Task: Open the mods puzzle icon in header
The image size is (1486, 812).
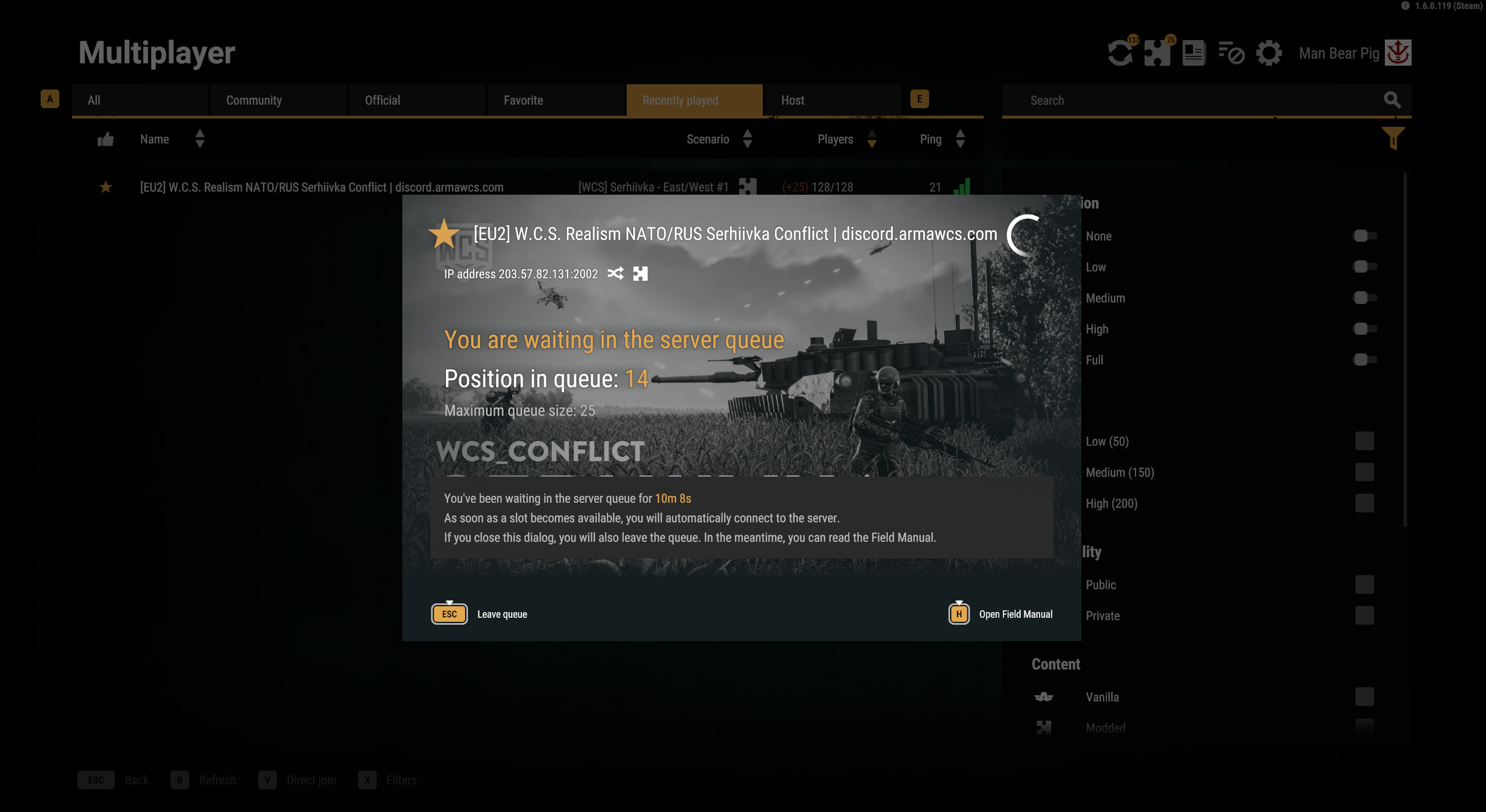Action: (1157, 53)
